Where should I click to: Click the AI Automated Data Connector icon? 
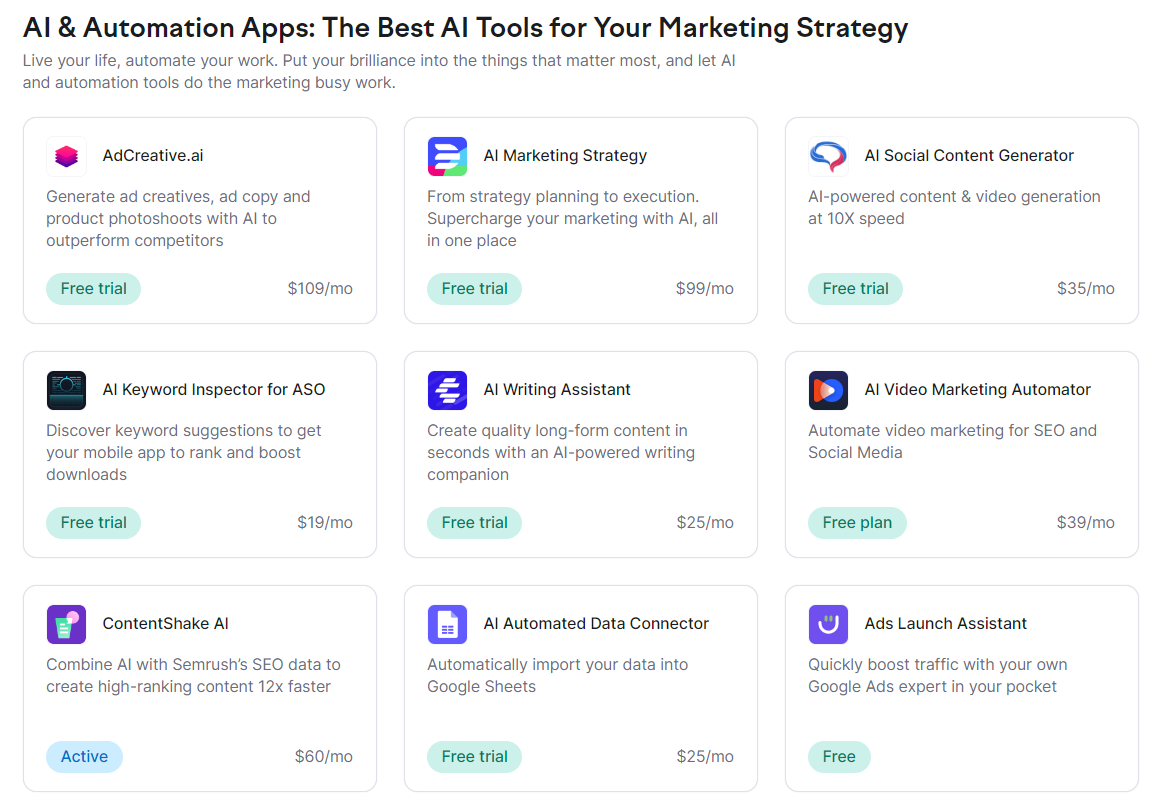pyautogui.click(x=447, y=624)
